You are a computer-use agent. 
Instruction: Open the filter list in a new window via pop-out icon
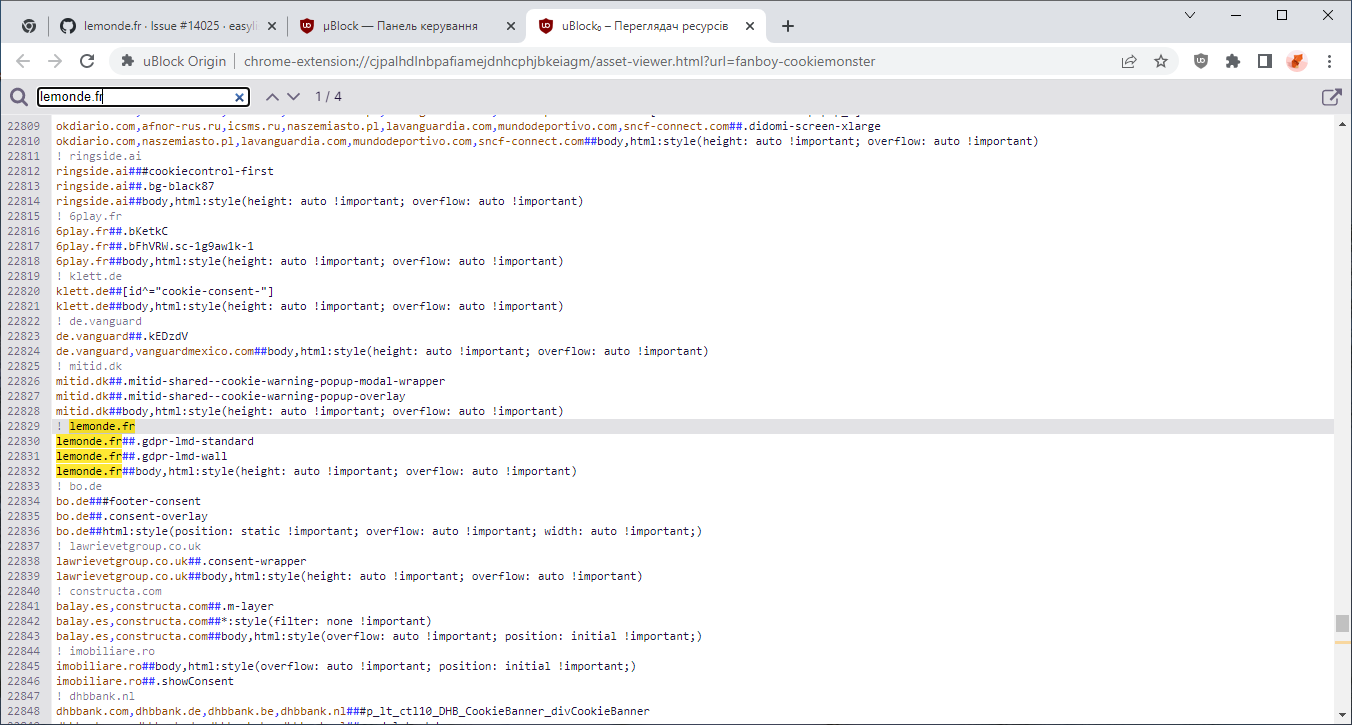tap(1331, 97)
